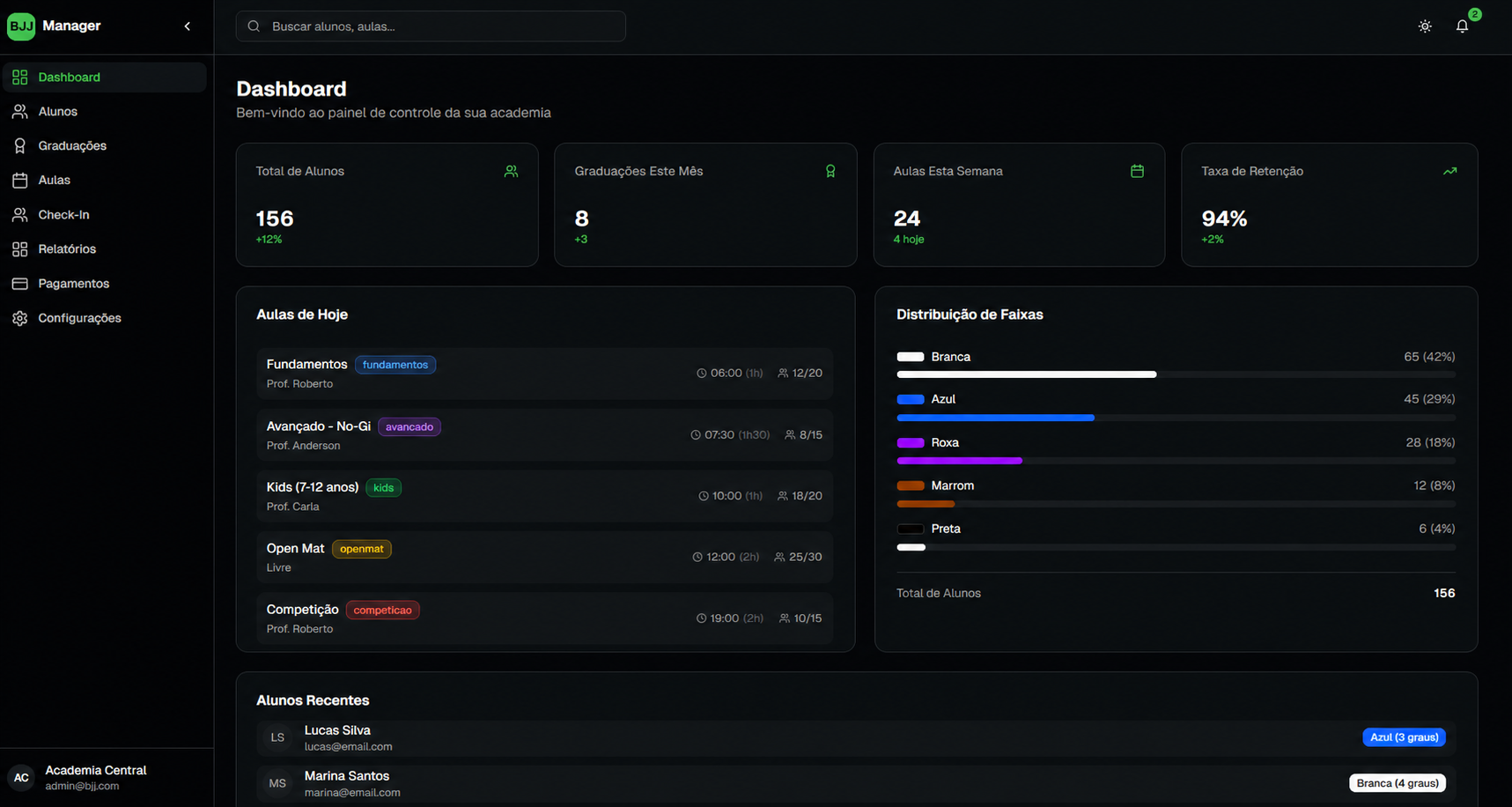Click the medal icon on Graduações Este Mês card
The height and width of the screenshot is (807, 1512).
point(830,171)
